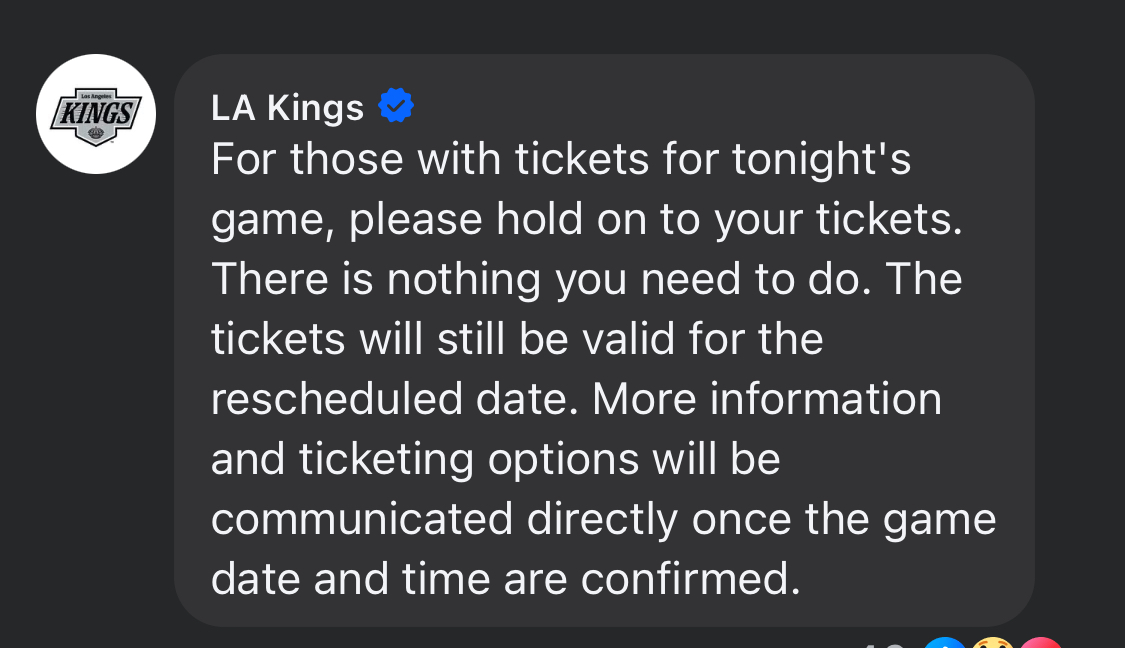The image size is (1125, 648).
Task: Click the blue verified badge
Action: point(396,105)
